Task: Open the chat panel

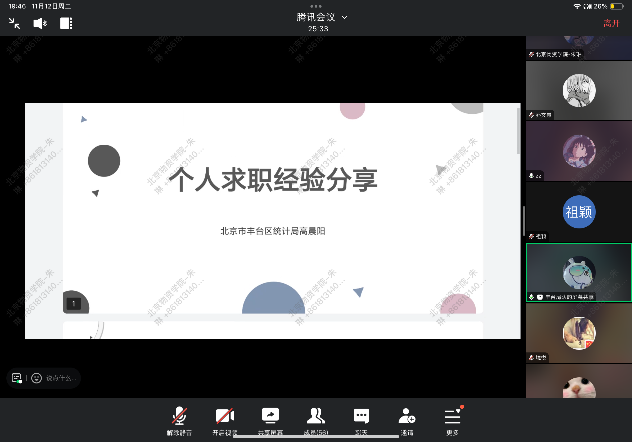Action: [362, 418]
